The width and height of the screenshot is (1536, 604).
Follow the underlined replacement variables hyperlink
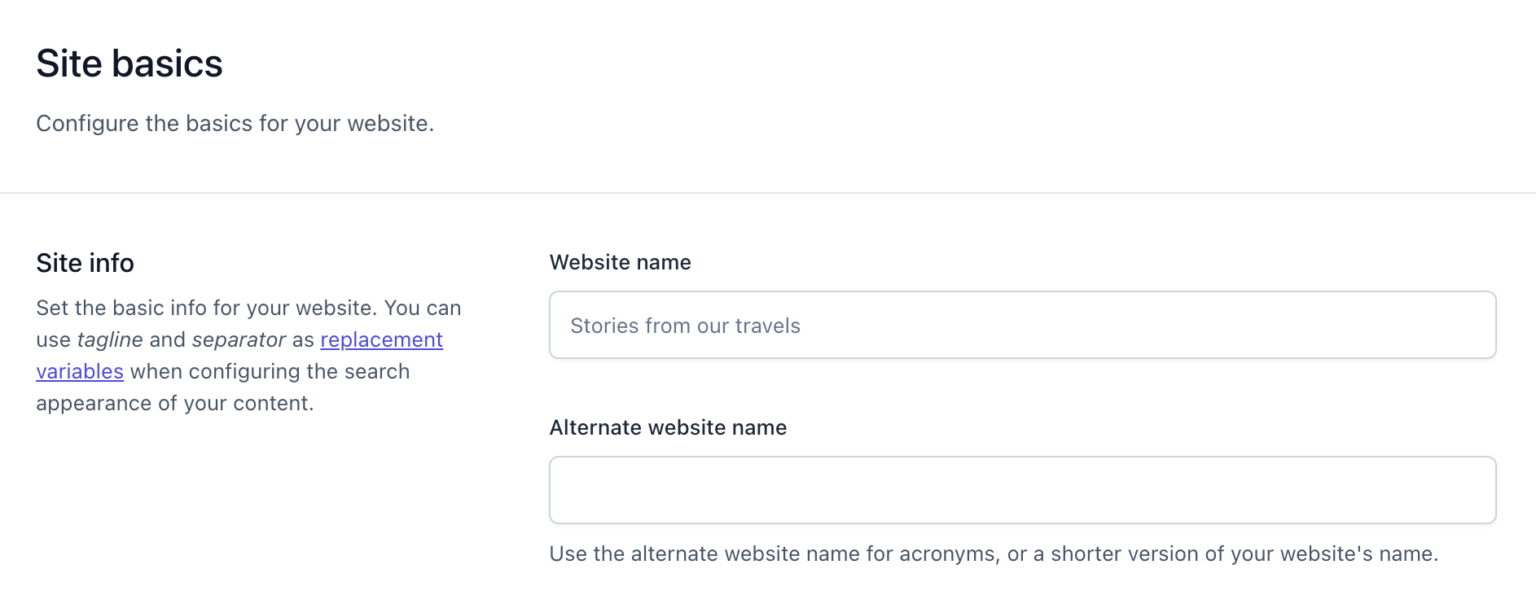tap(380, 340)
